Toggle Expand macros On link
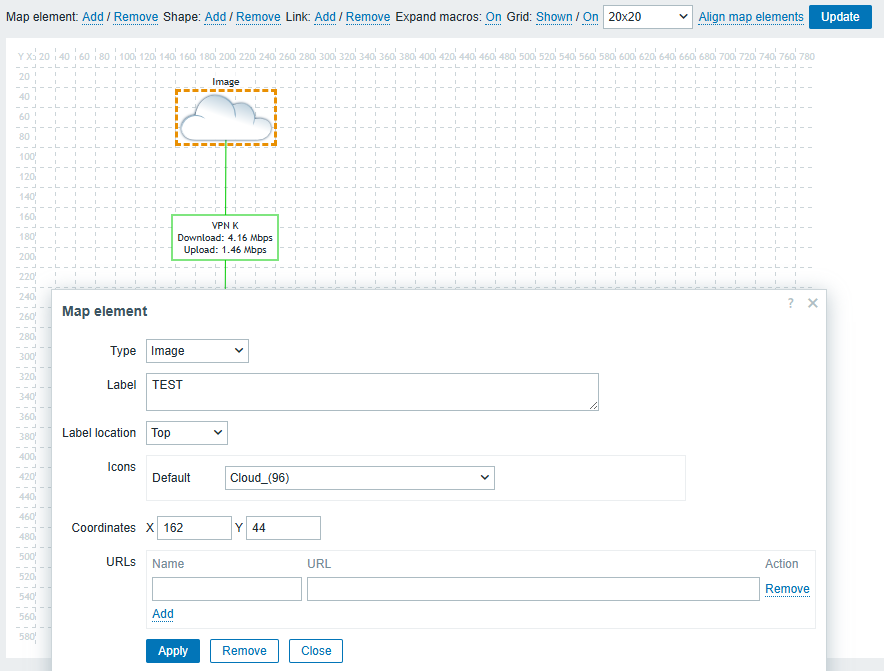Viewport: 884px width, 671px height. 493,17
